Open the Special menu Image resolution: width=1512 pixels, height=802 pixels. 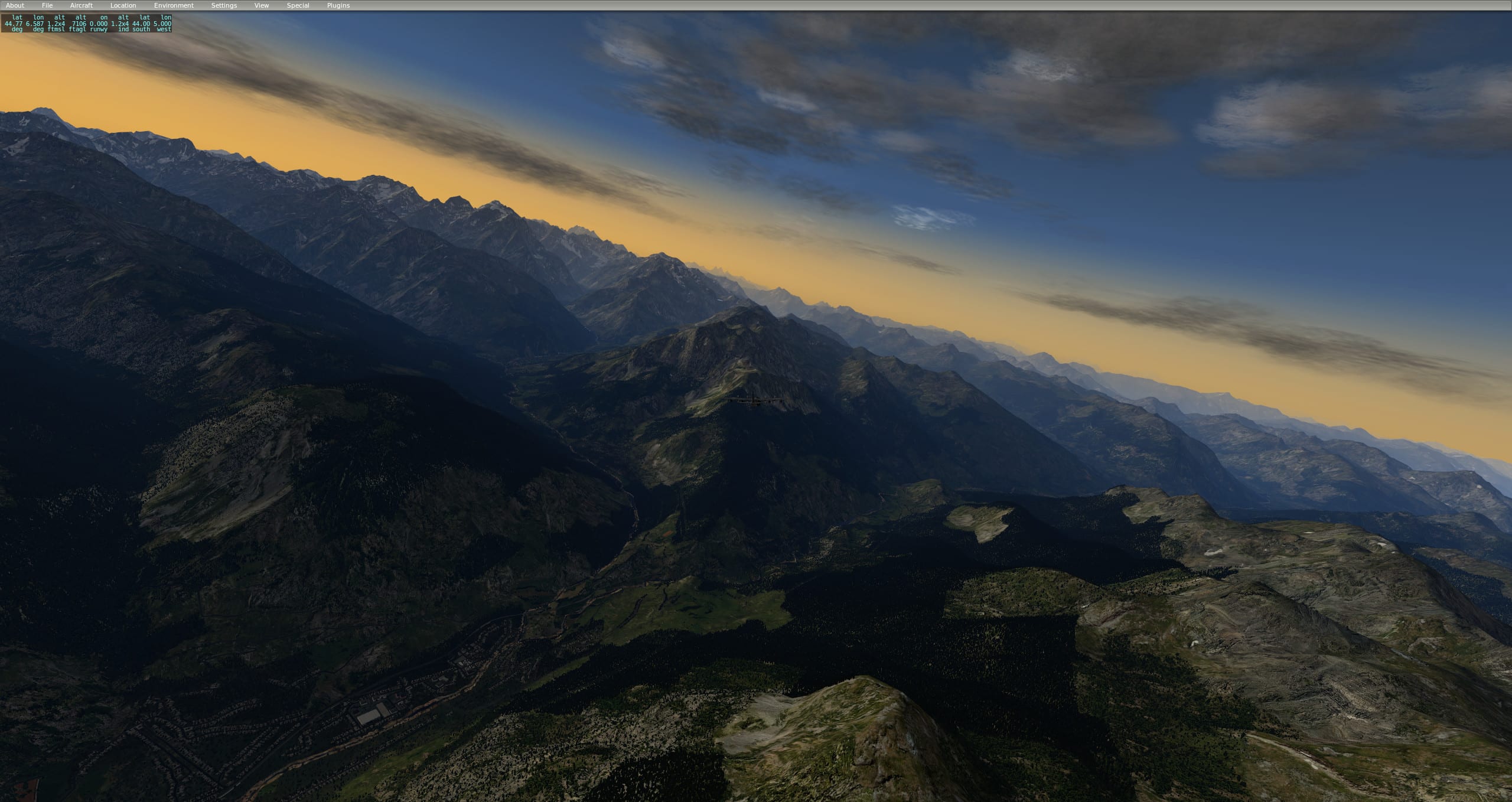[298, 5]
